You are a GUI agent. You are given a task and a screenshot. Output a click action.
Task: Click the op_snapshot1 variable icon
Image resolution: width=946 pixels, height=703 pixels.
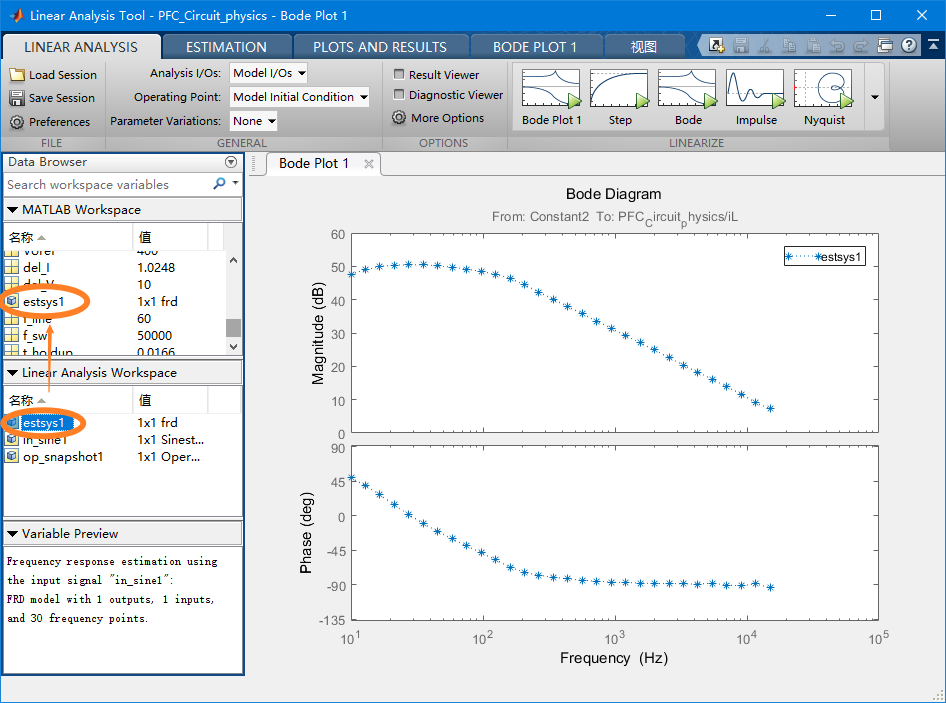coord(11,456)
